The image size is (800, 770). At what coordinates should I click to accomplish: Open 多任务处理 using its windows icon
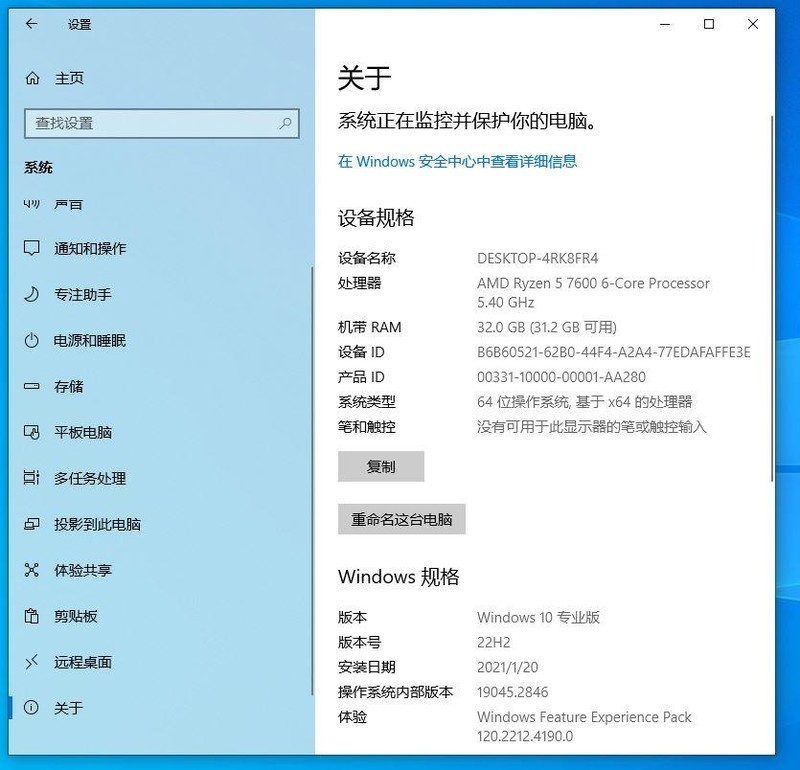pos(30,479)
